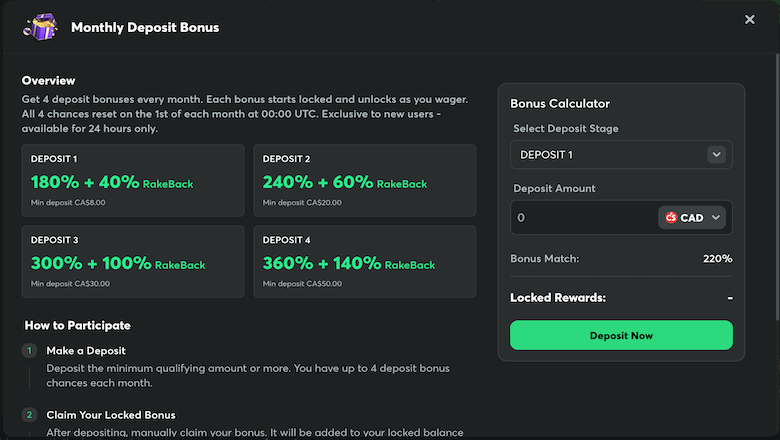Screen dimensions: 780x440
Task: Select the DEPOSIT 2 bonus card
Action: tap(365, 180)
